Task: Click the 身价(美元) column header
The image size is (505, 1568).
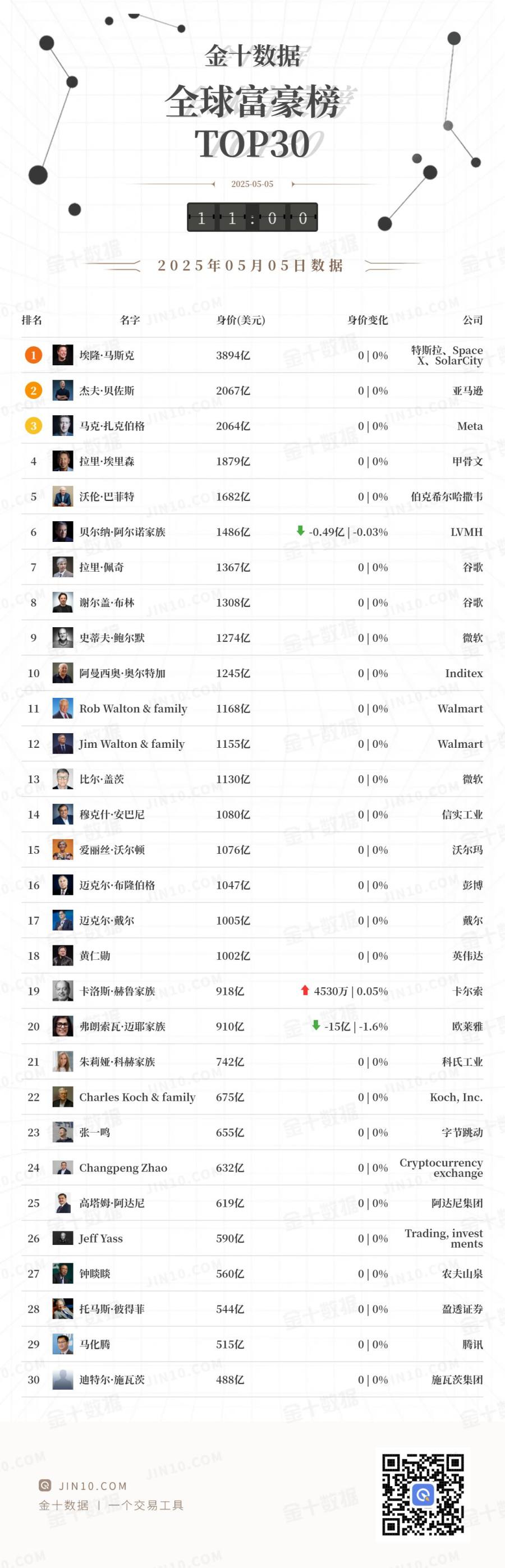Action: (x=241, y=320)
